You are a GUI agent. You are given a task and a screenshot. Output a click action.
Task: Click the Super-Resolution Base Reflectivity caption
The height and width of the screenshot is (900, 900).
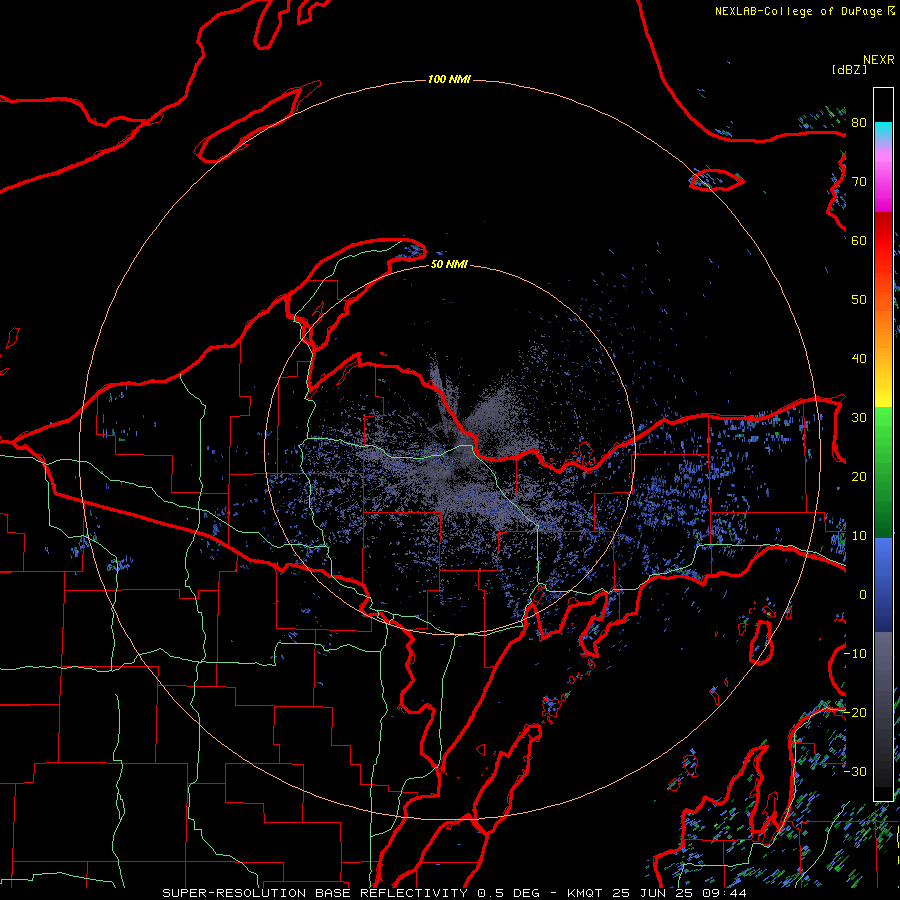[x=315, y=893]
